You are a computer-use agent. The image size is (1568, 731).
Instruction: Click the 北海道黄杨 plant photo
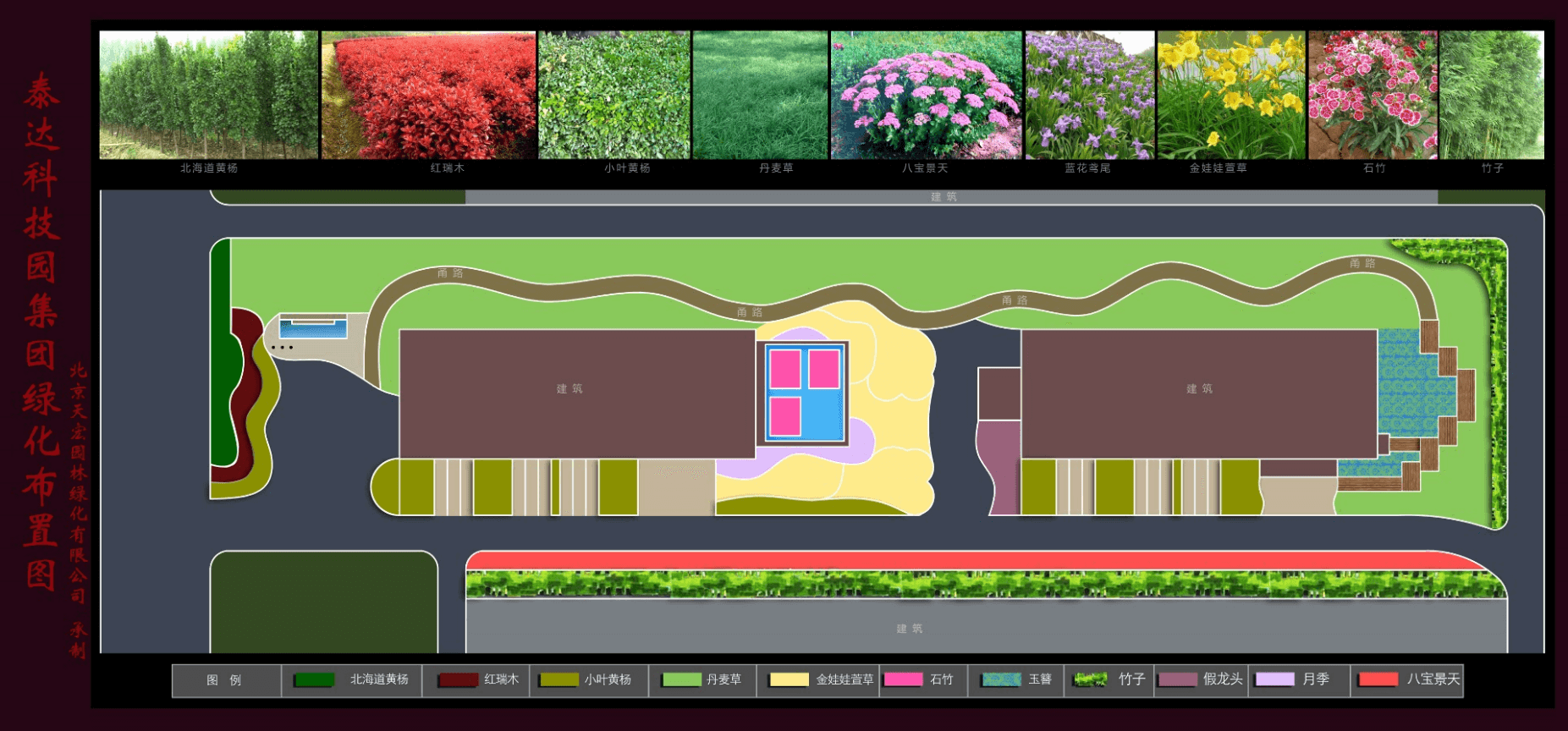tap(208, 95)
